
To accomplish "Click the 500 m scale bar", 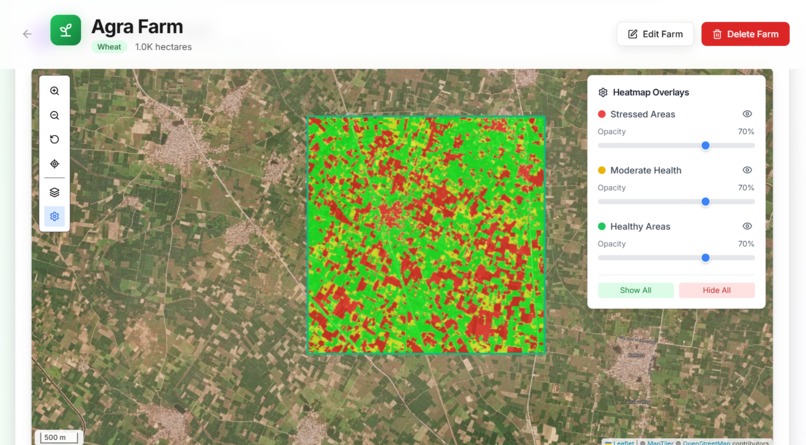I will pos(59,437).
